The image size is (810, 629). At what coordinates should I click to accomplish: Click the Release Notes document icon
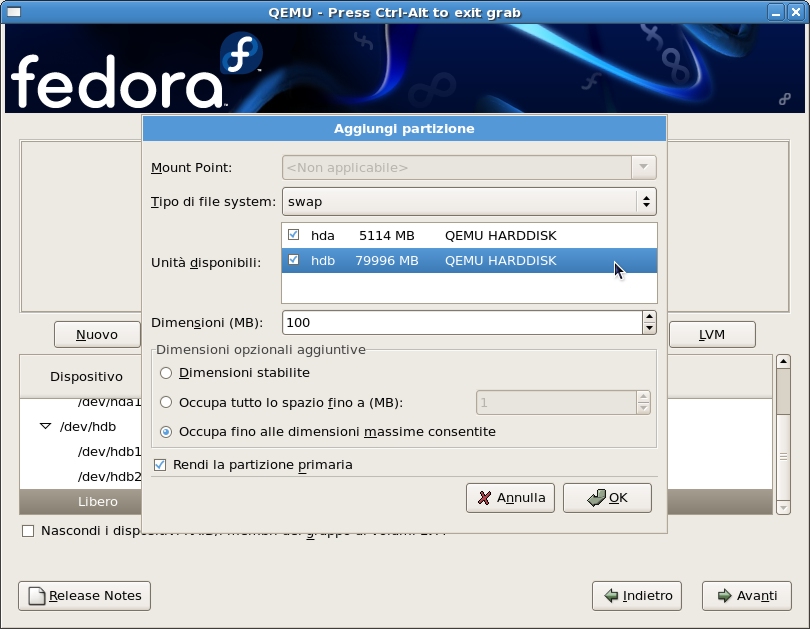[37, 595]
